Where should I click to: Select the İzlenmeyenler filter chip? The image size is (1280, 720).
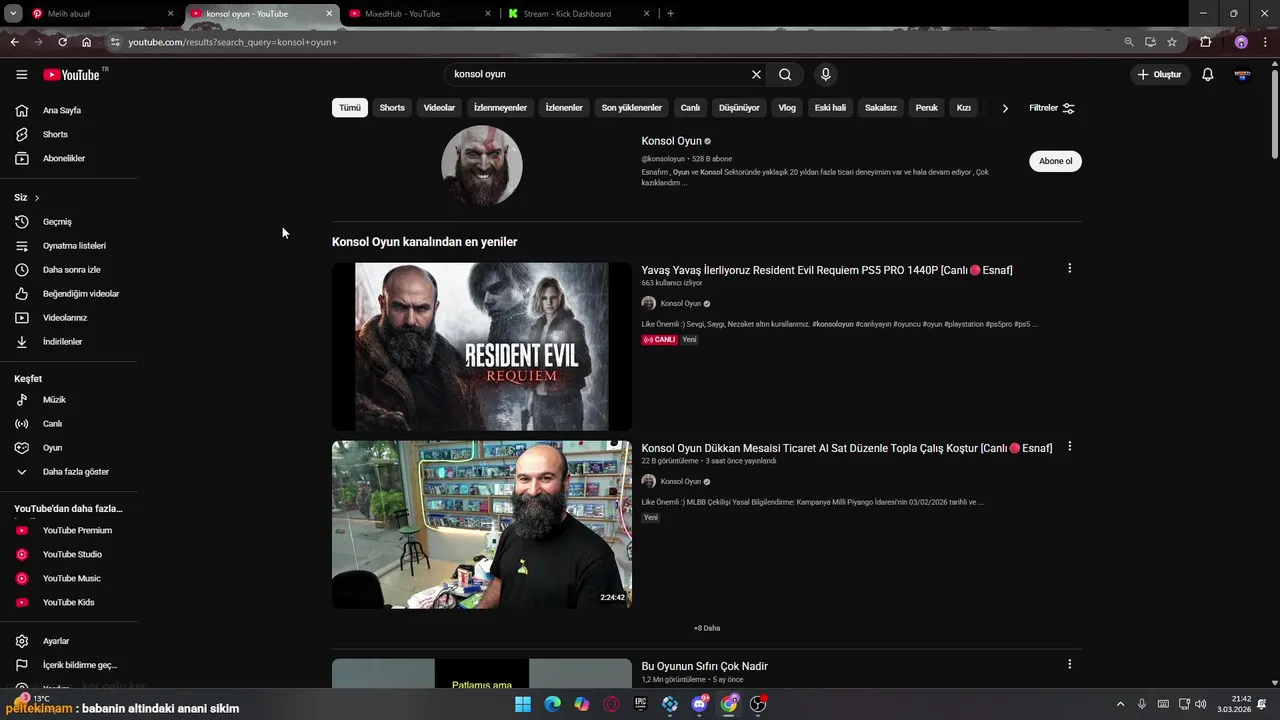click(500, 108)
